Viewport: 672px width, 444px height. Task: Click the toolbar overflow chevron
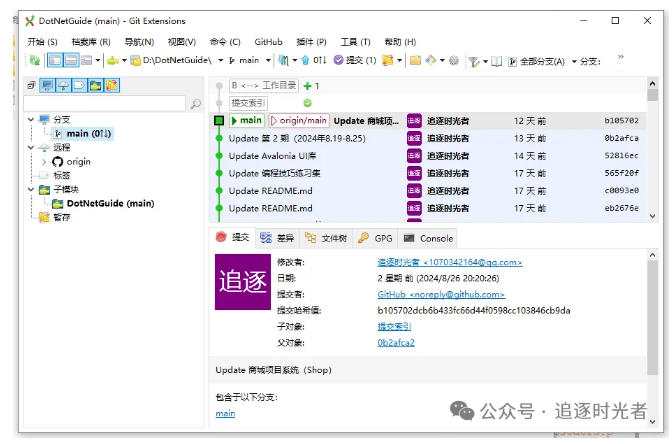coord(621,57)
